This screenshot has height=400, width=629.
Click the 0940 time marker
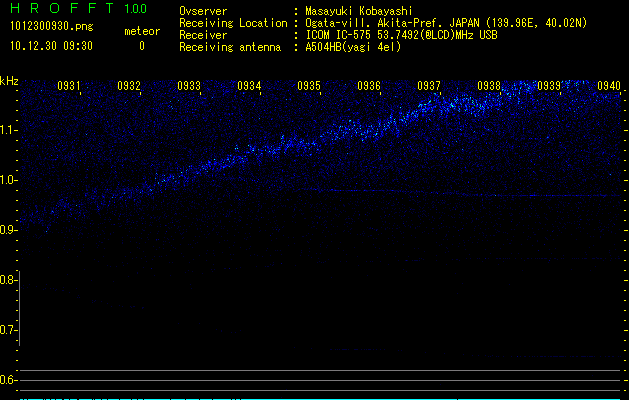tap(609, 85)
